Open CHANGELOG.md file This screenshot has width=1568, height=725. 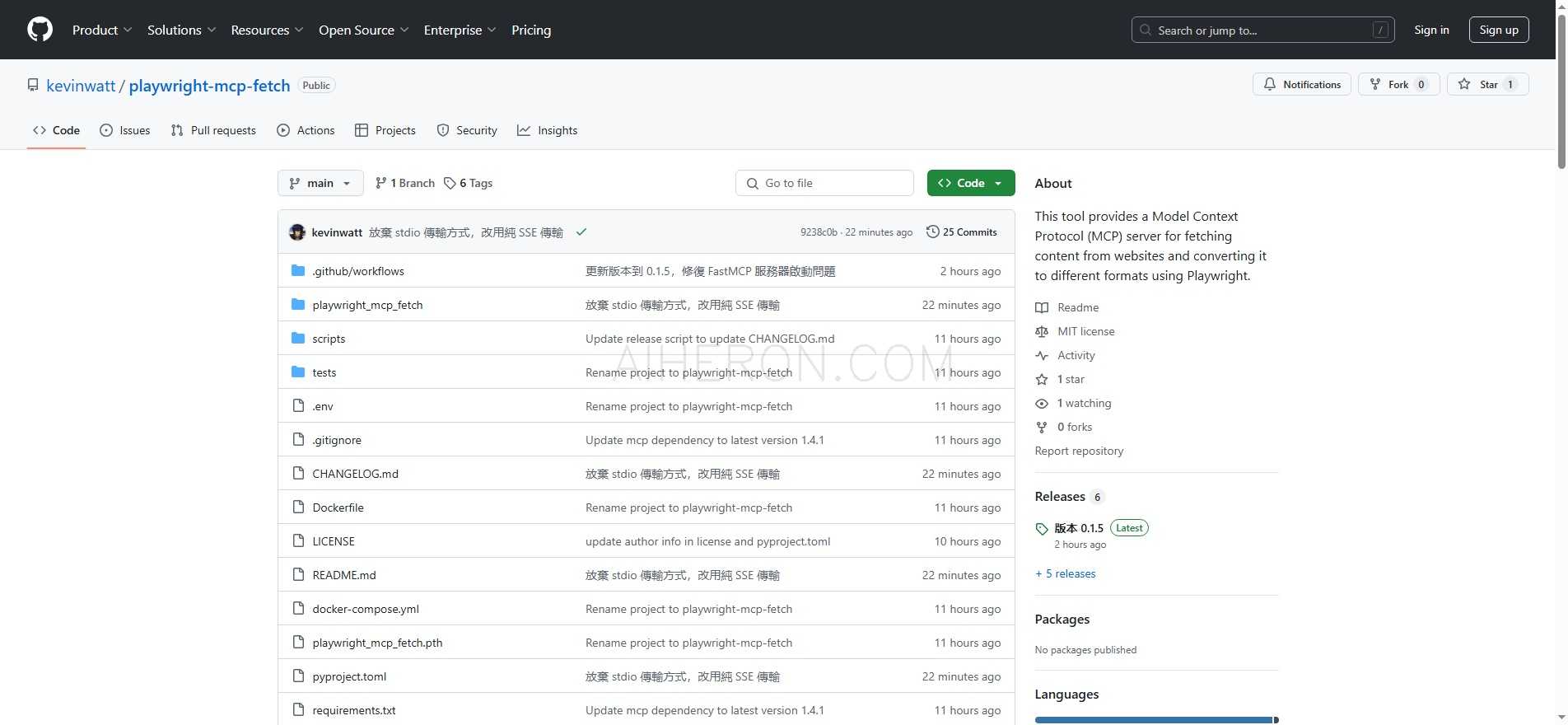355,474
